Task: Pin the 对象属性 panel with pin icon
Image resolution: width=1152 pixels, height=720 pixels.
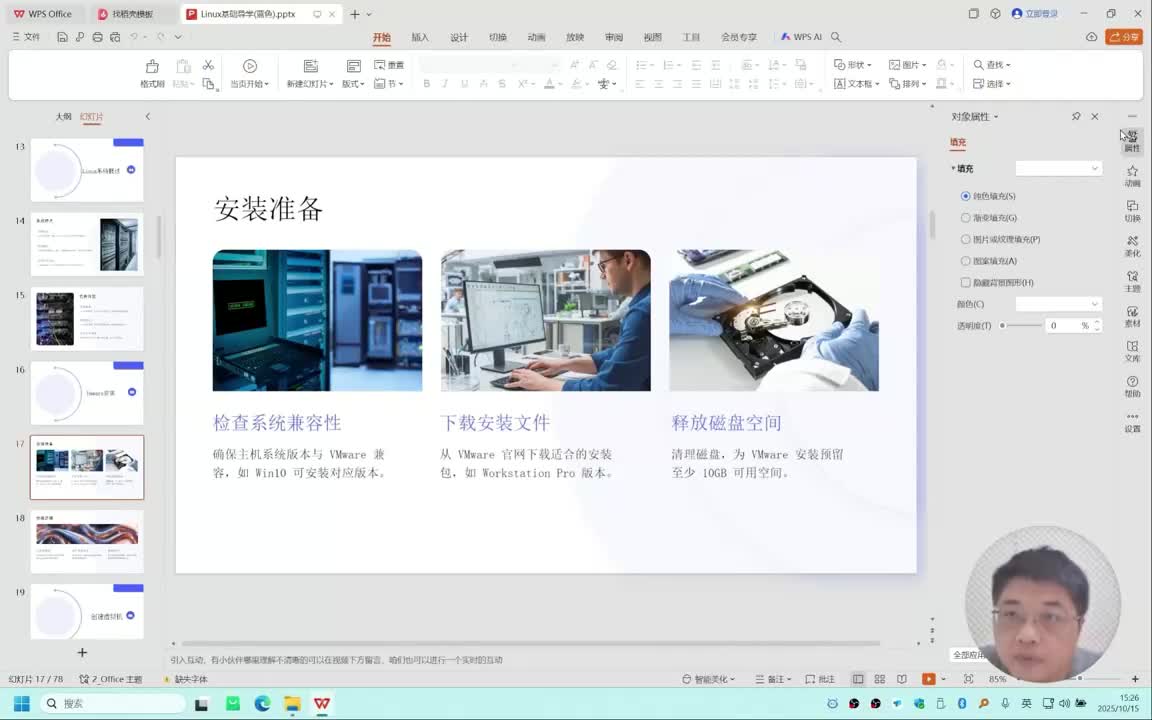Action: pyautogui.click(x=1076, y=116)
